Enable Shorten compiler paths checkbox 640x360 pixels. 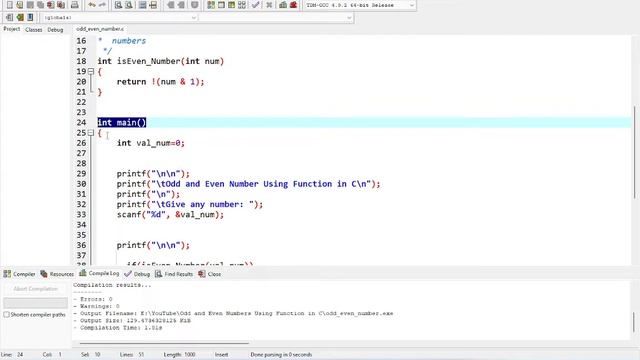[x=6, y=315]
